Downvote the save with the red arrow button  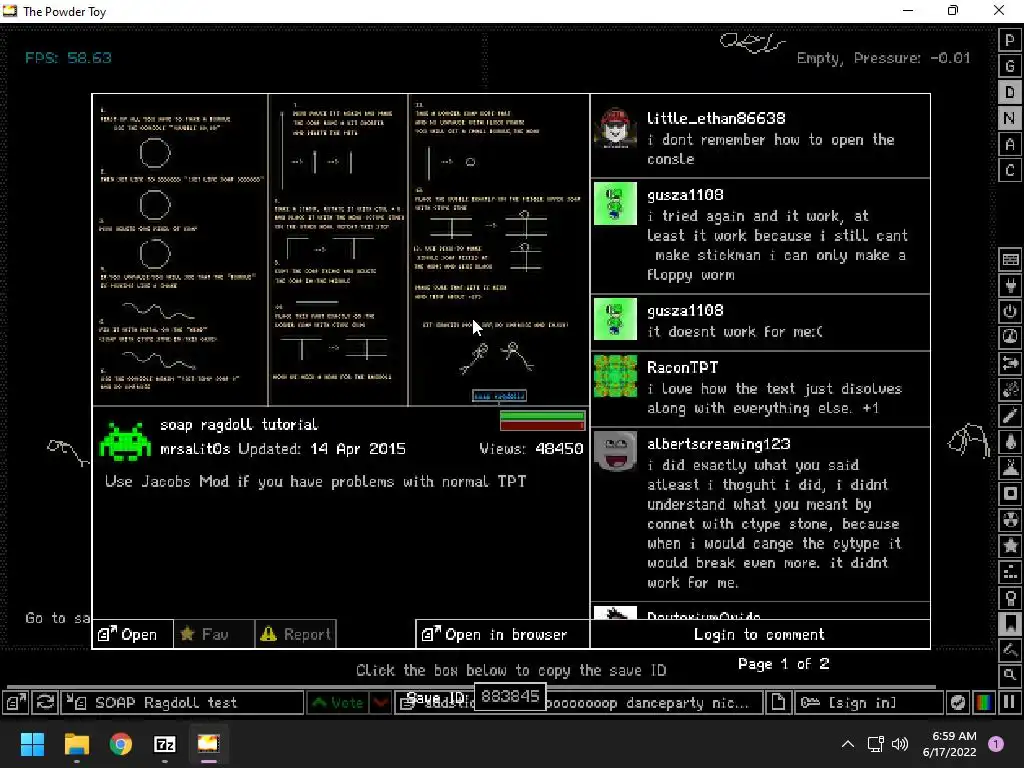coord(380,703)
